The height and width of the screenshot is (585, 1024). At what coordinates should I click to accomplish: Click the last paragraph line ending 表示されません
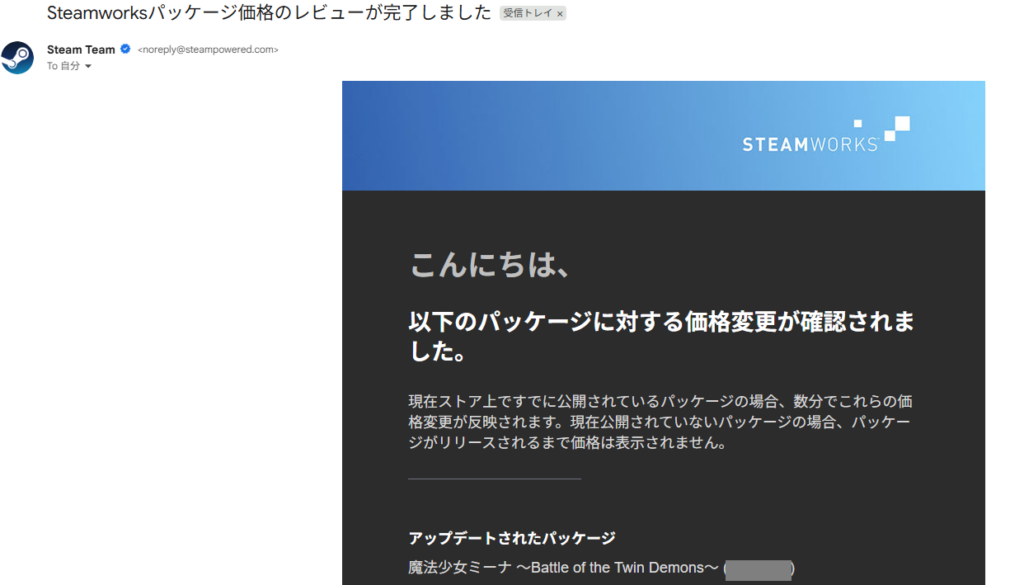[x=567, y=443]
